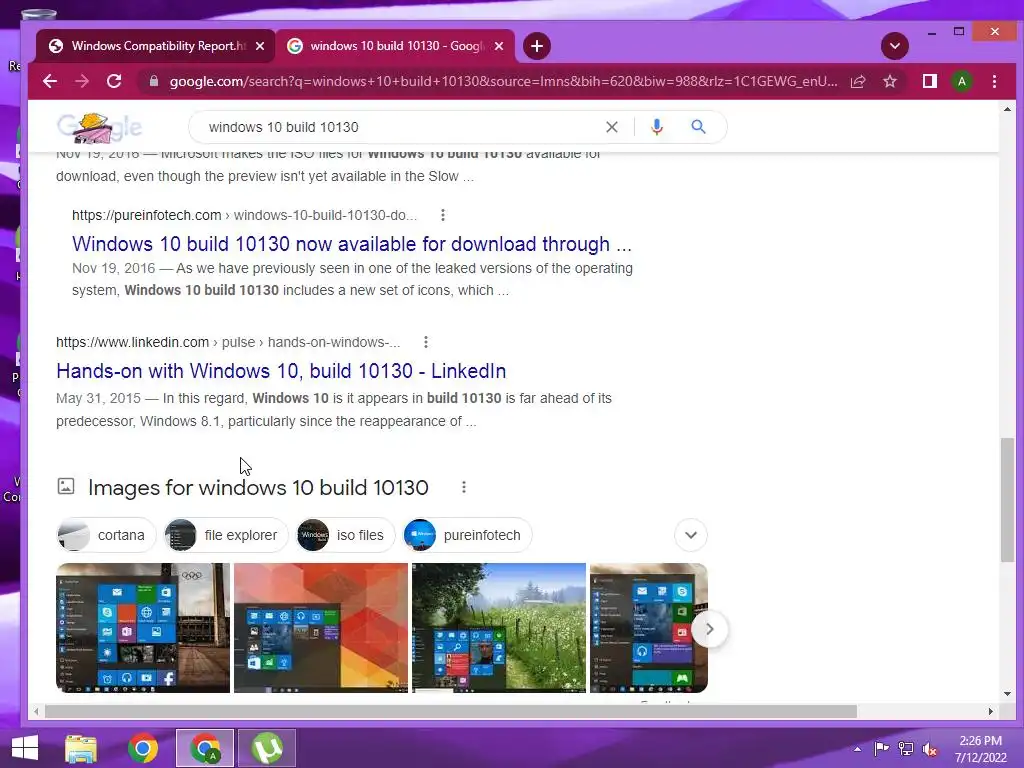
Task: Submit search with magnifier icon
Action: click(698, 127)
